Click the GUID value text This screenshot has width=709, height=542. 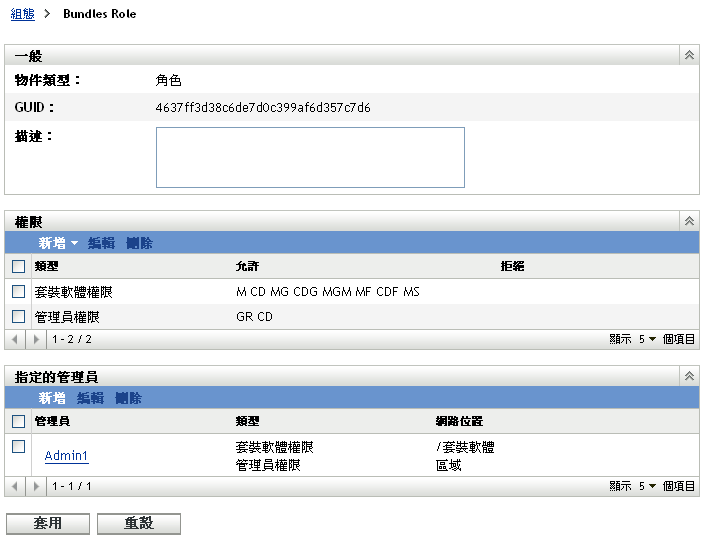pos(263,108)
